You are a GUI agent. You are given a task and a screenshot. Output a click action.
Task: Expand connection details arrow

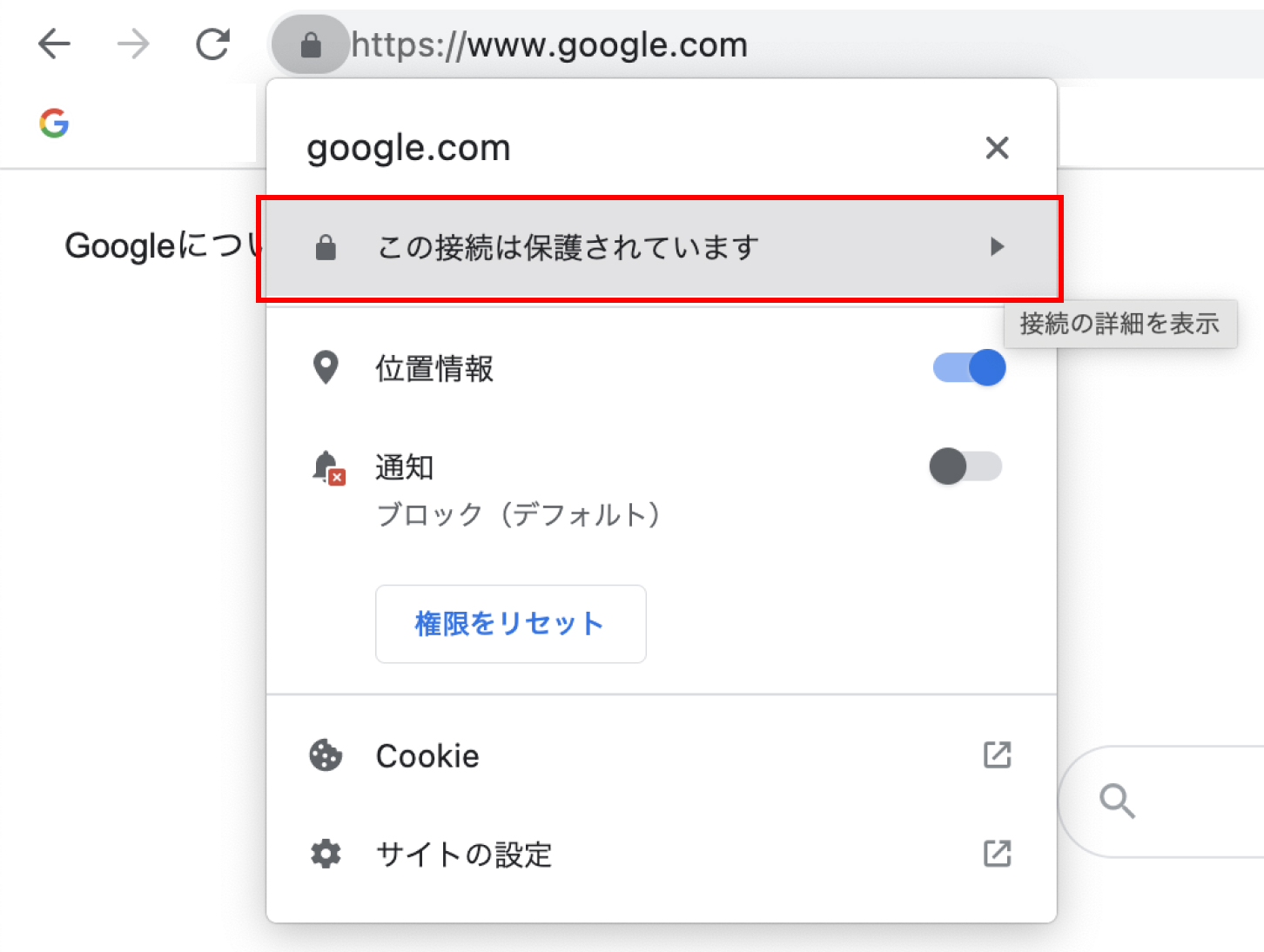click(998, 247)
